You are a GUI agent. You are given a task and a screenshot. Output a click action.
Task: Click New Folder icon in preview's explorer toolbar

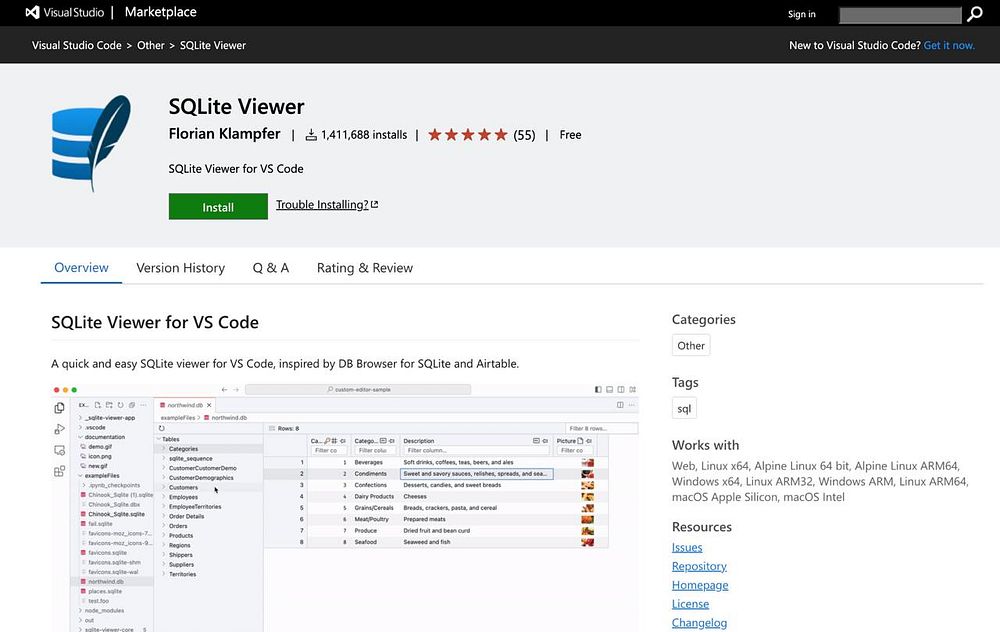click(x=109, y=405)
